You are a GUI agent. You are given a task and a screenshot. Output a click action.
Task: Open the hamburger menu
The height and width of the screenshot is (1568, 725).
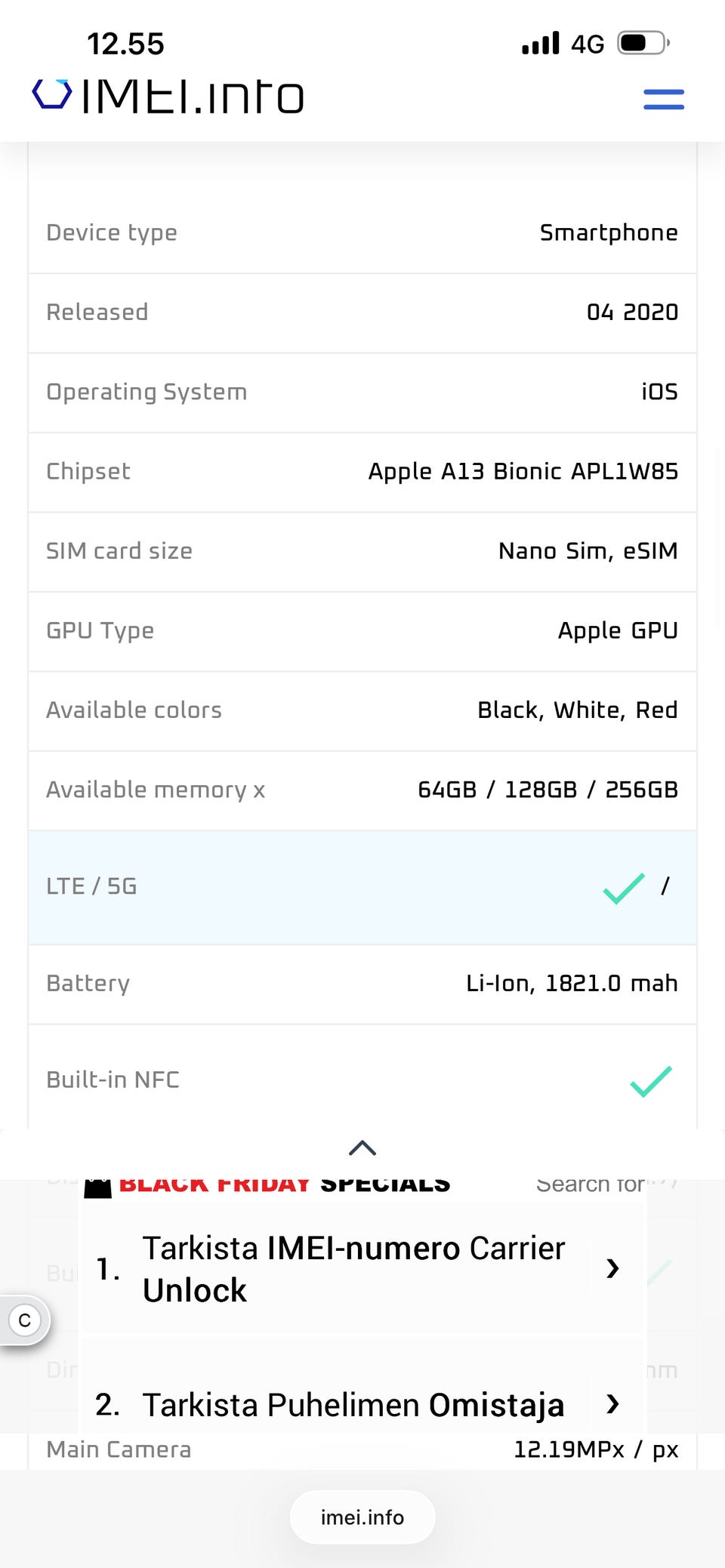(x=663, y=99)
